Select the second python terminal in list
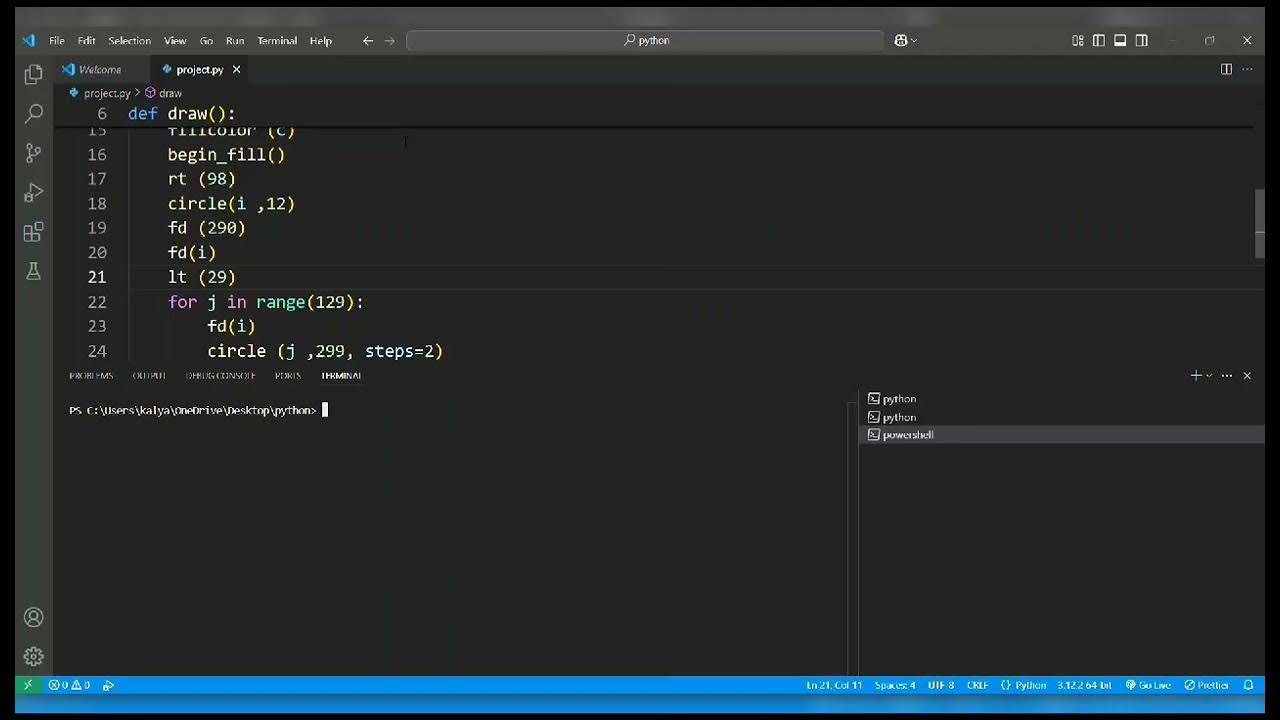 coord(1061,417)
